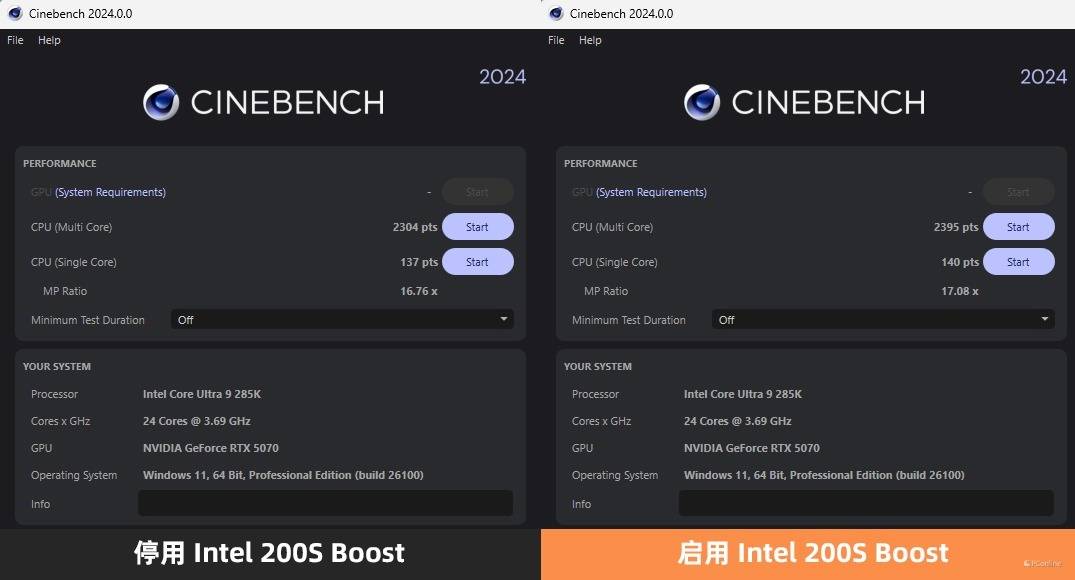Screen dimensions: 1075x580
Task: Click NVIDIA GeForce RTX 5070 in right window
Action: [751, 448]
